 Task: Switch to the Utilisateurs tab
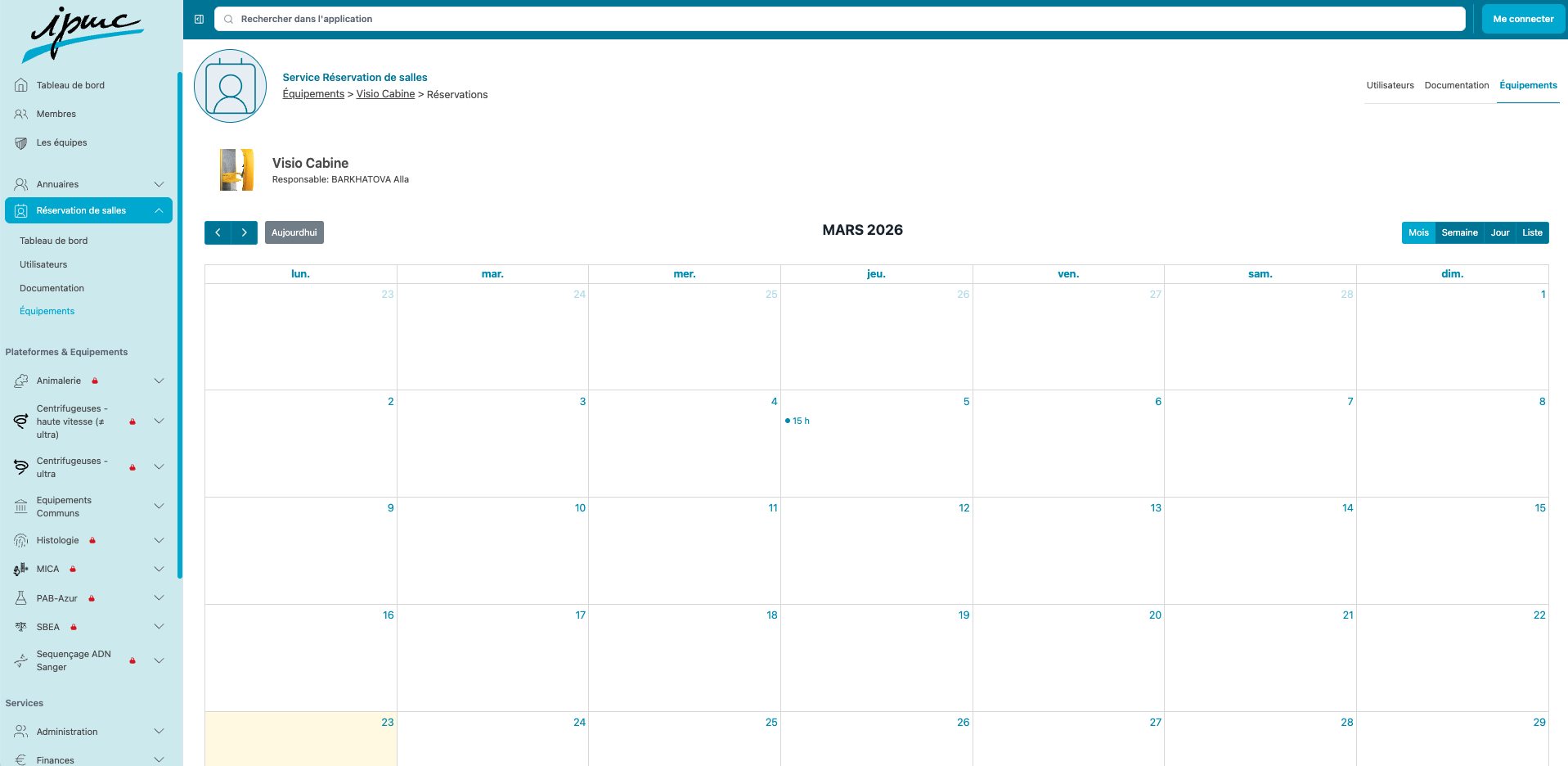[x=1390, y=85]
